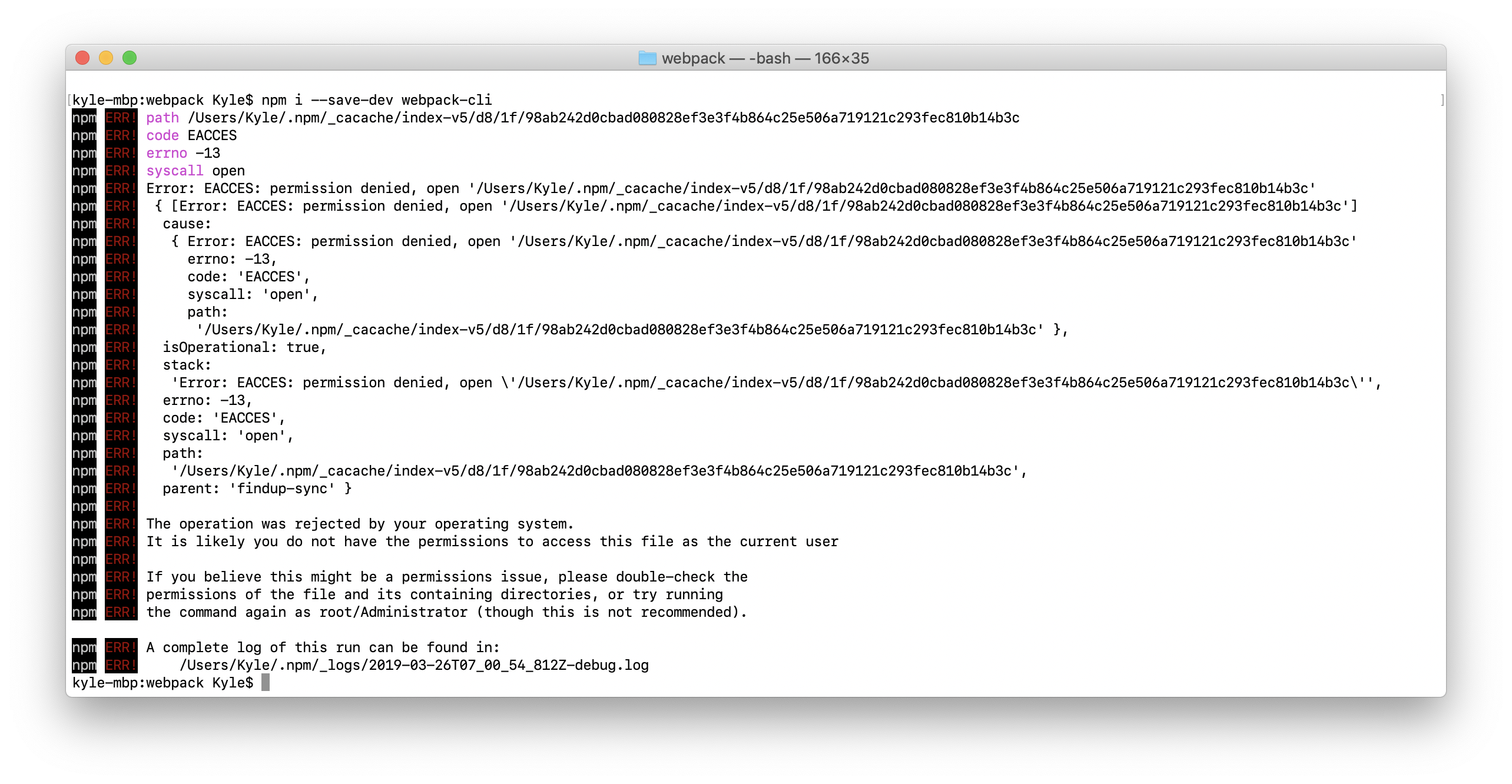Click the debug log file path
Screen dimensions: 1512x784
414,665
